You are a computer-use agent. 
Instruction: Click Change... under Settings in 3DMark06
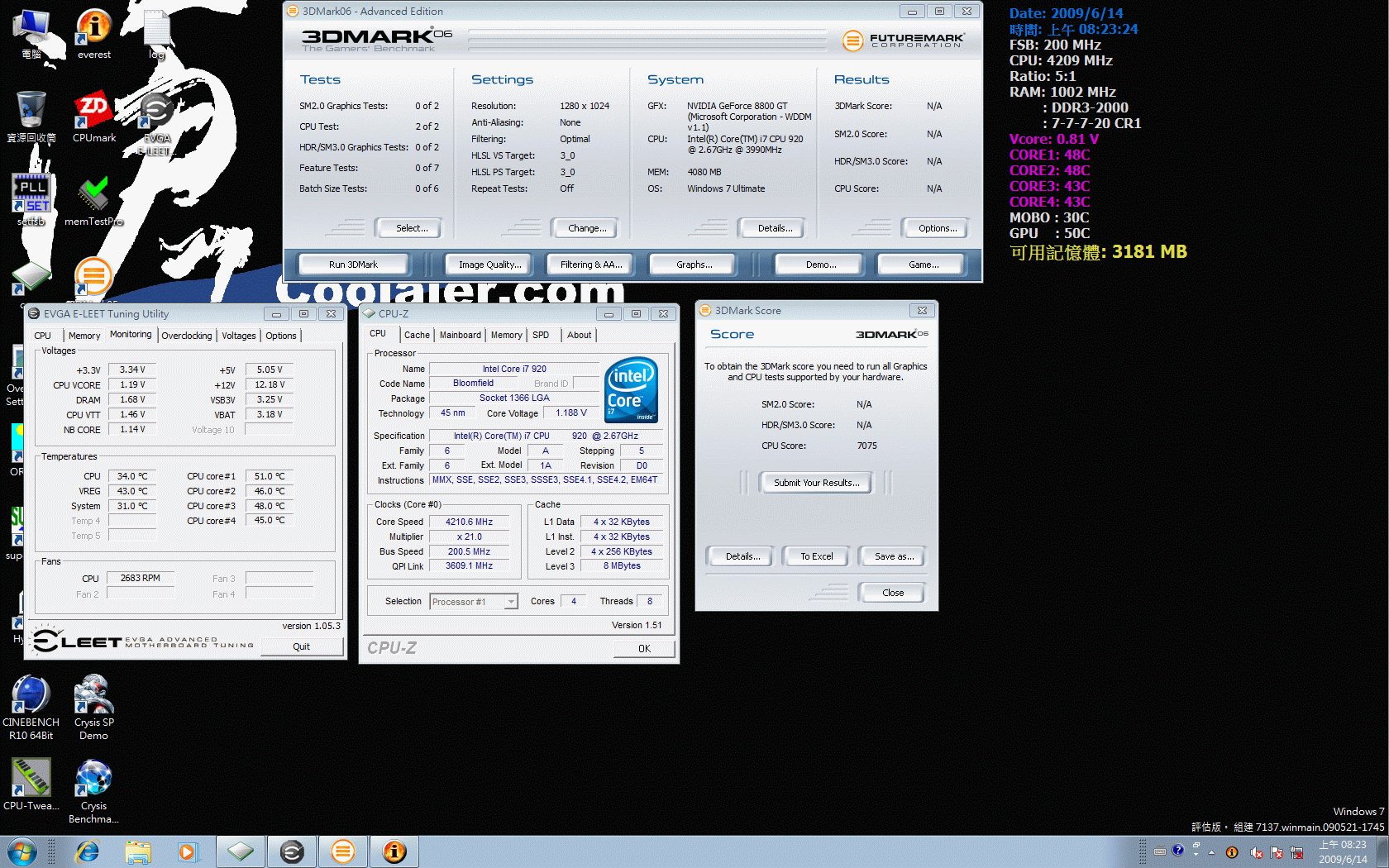(584, 228)
